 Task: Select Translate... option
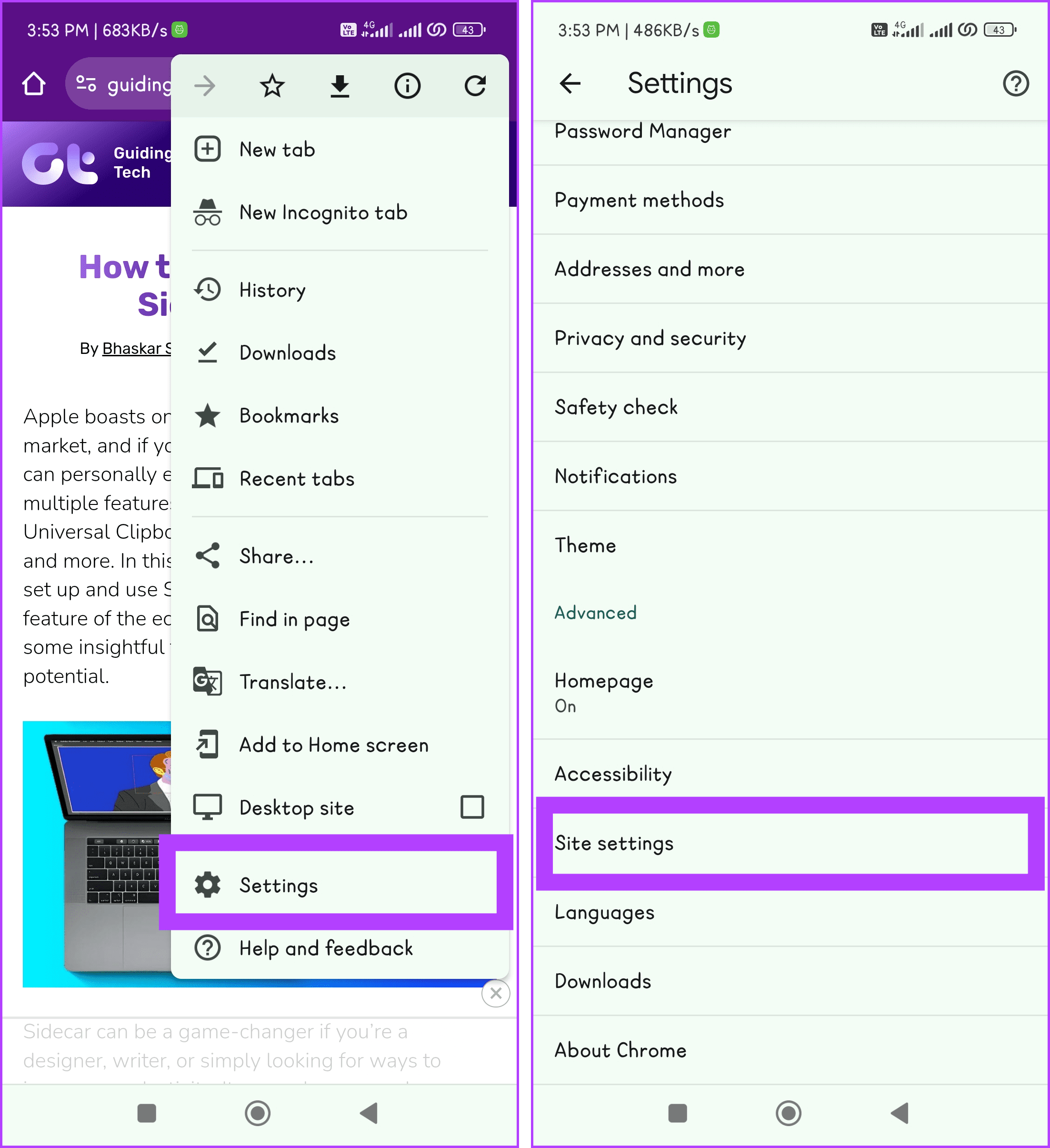340,682
